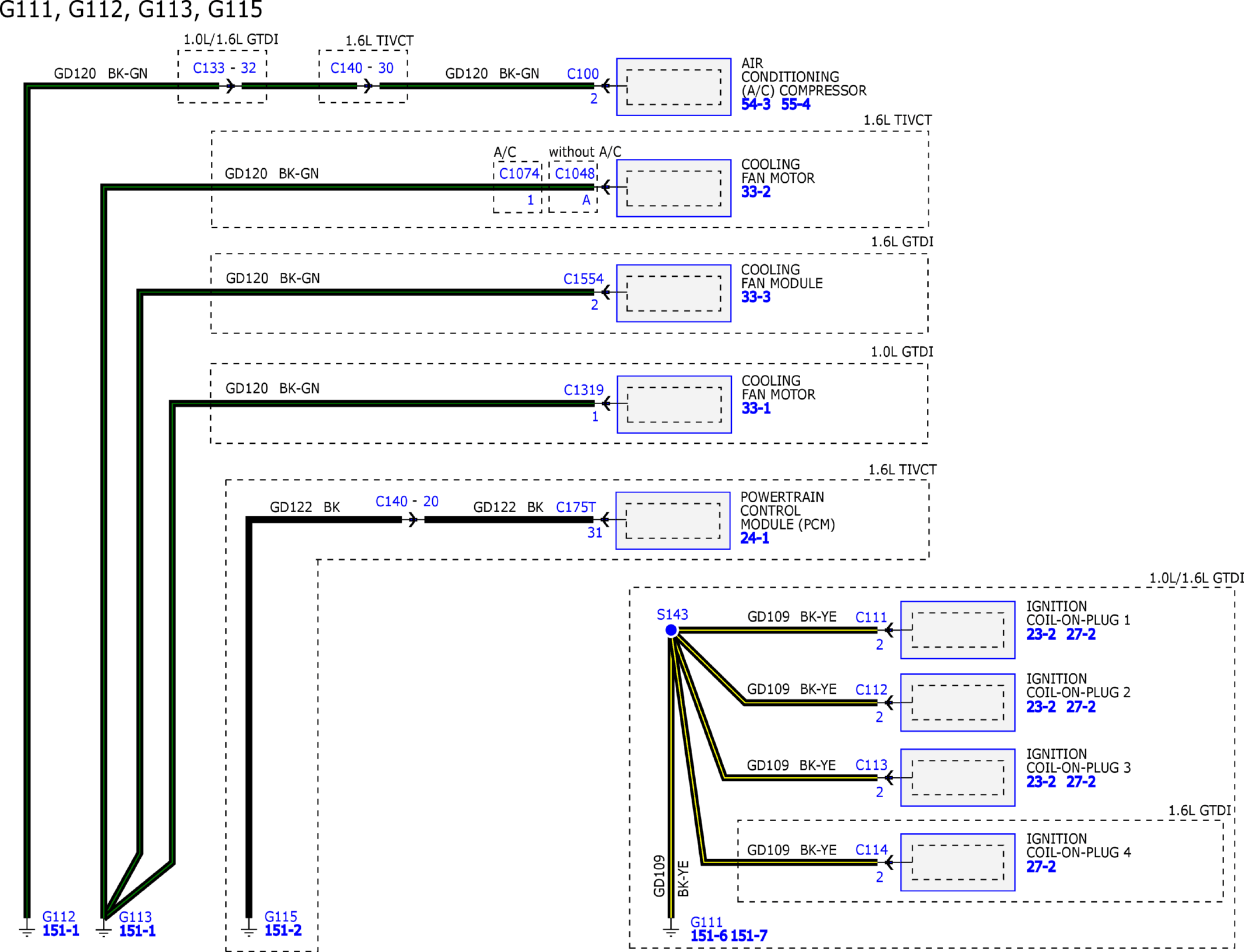Screen dimensions: 1244x952
Task: Click the C133 - 32 inline connector label
Action: pos(224,68)
